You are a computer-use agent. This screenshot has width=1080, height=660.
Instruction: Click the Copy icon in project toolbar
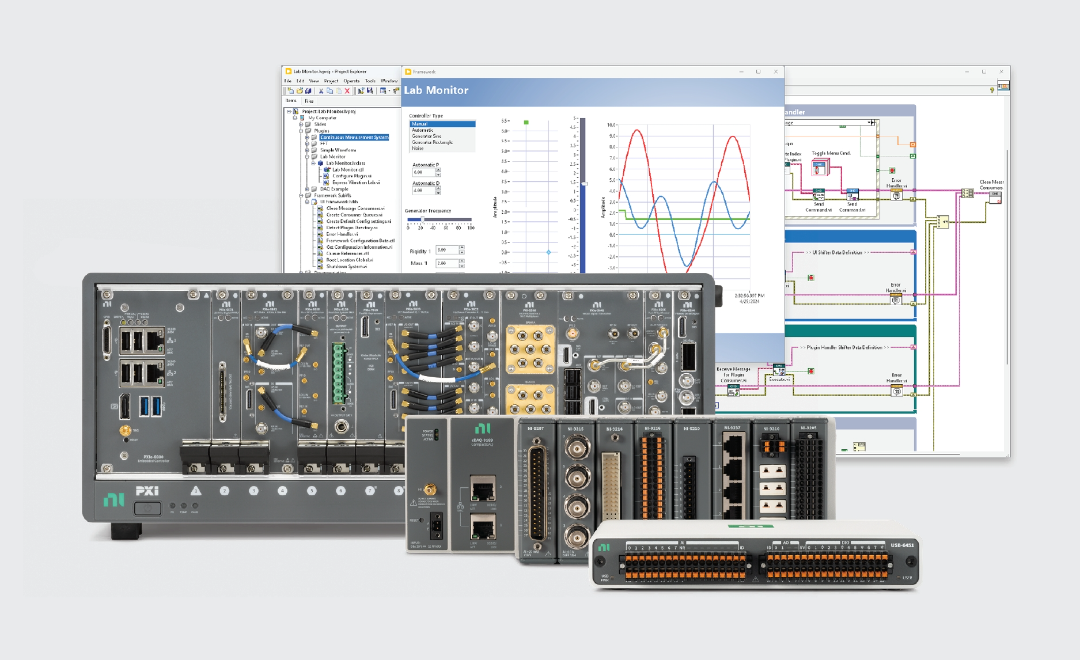330,91
